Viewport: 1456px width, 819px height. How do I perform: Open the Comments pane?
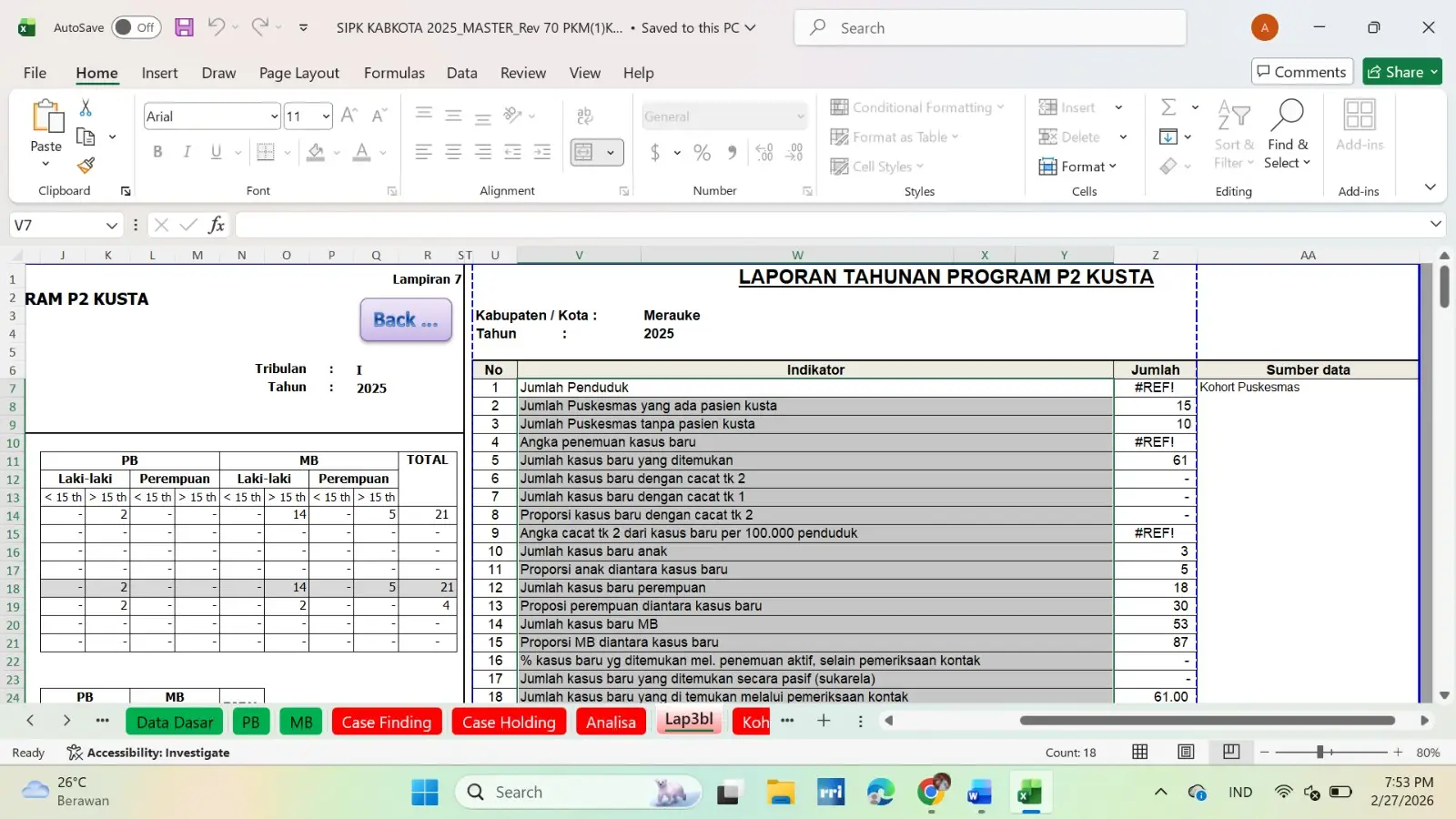click(1301, 72)
